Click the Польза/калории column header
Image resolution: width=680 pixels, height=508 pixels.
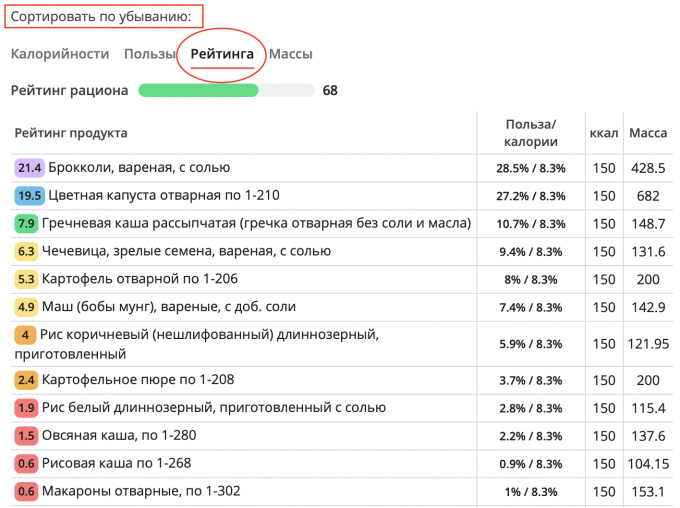tap(530, 133)
